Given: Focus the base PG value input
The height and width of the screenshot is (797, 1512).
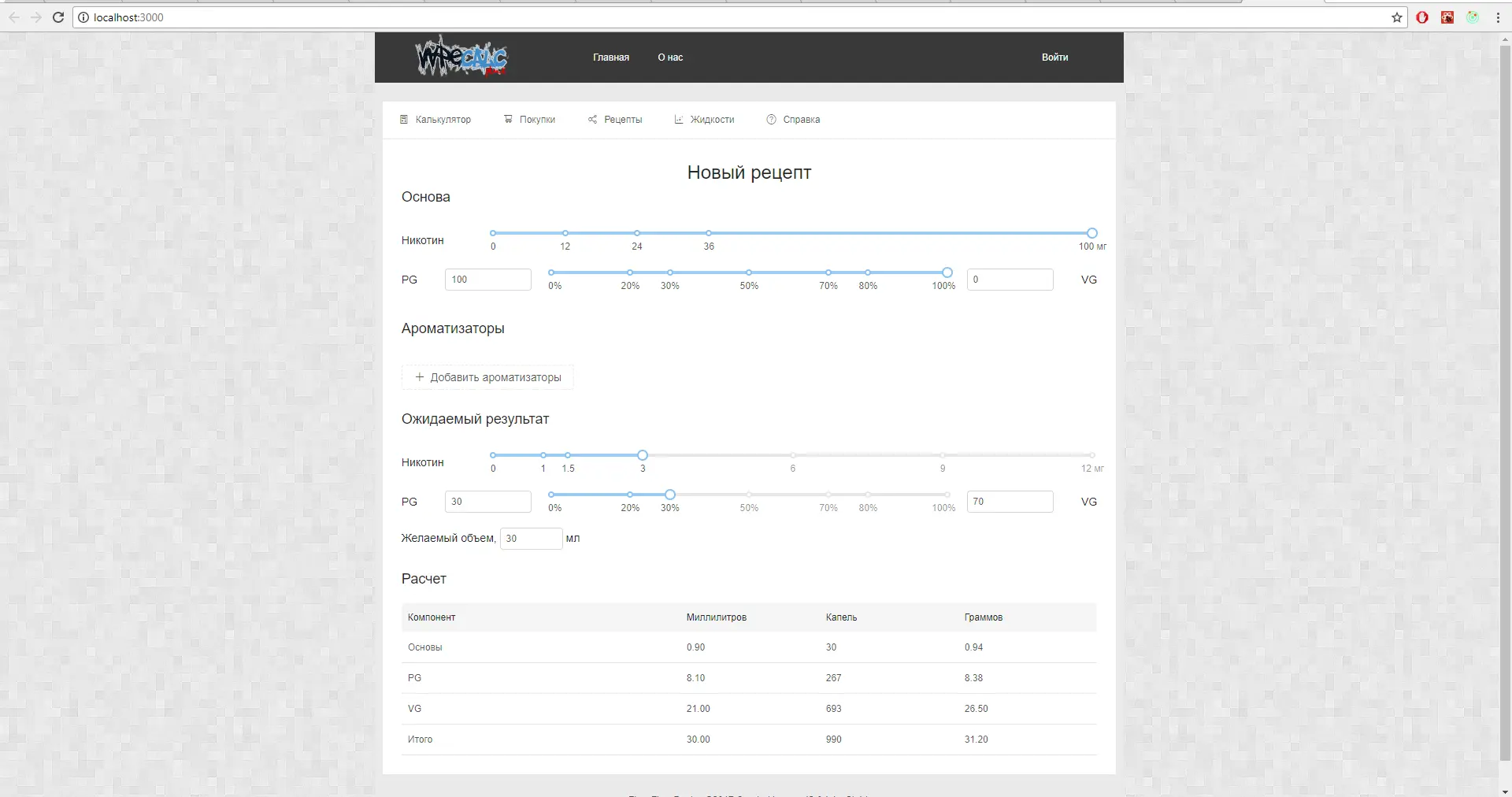Looking at the screenshot, I should [487, 280].
